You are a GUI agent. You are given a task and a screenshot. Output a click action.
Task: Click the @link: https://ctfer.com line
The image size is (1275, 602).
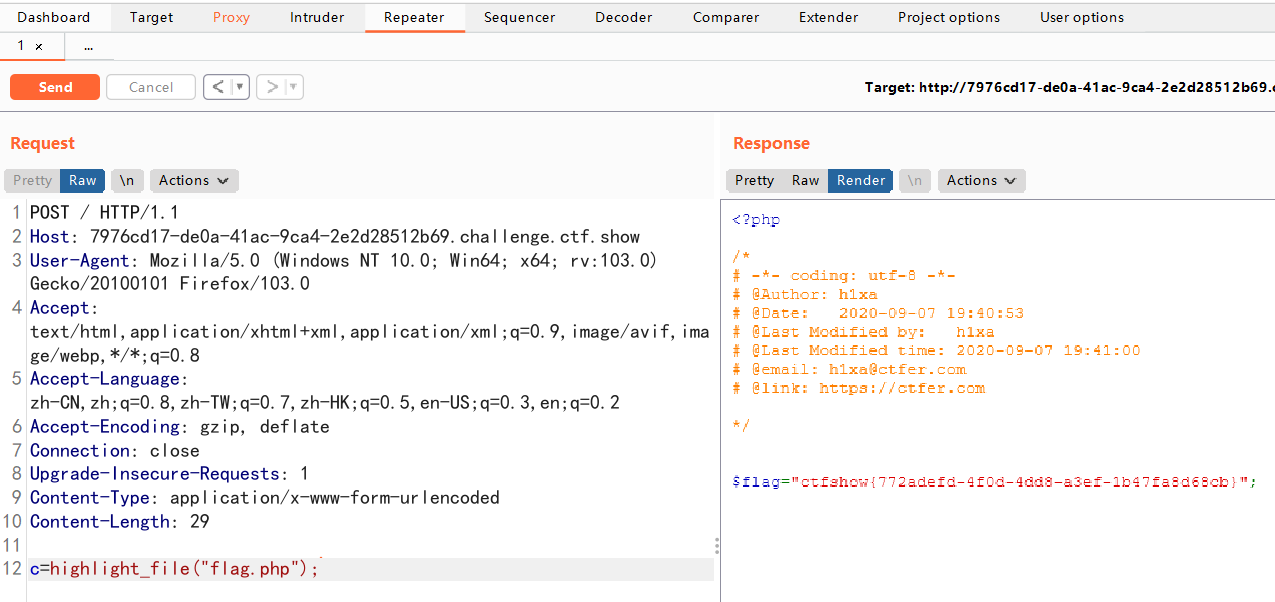point(859,388)
